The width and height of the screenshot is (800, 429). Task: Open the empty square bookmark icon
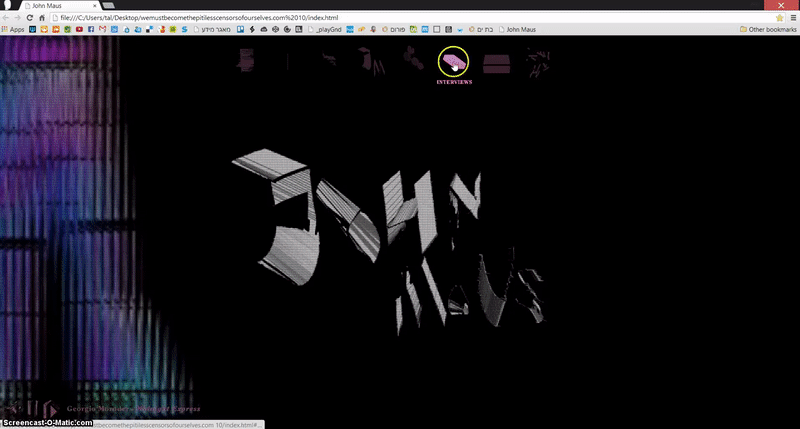pos(437,30)
